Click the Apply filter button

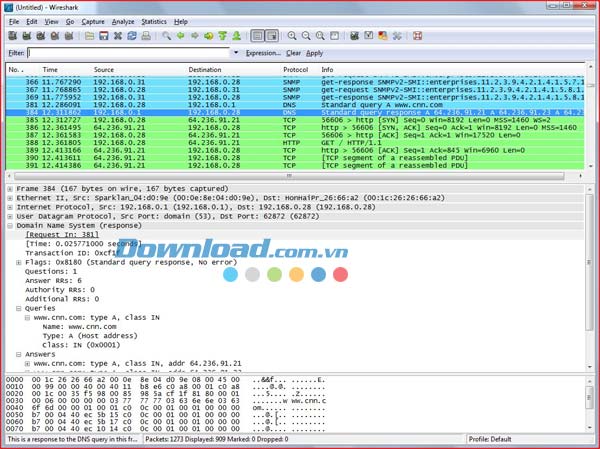click(315, 53)
